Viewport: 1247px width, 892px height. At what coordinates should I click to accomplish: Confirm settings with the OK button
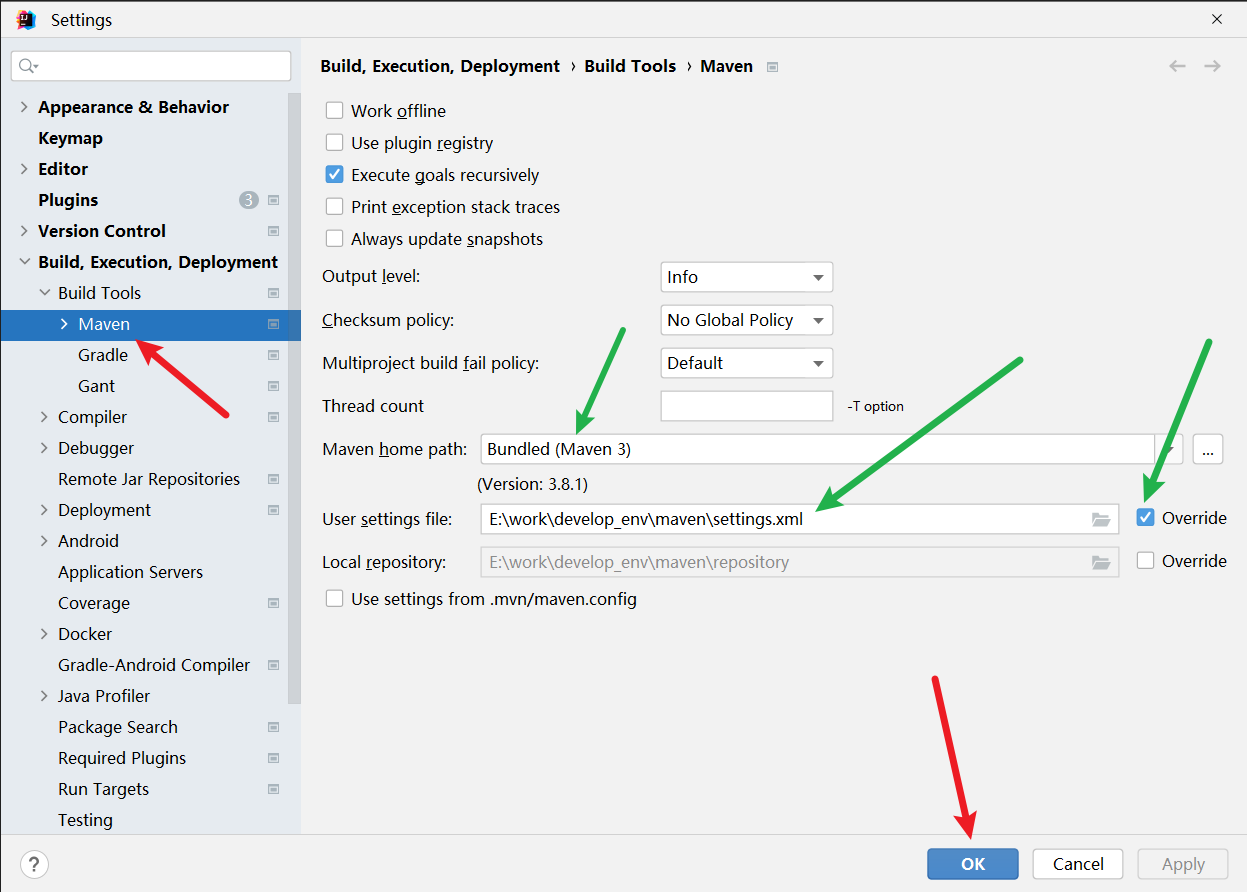pos(973,864)
